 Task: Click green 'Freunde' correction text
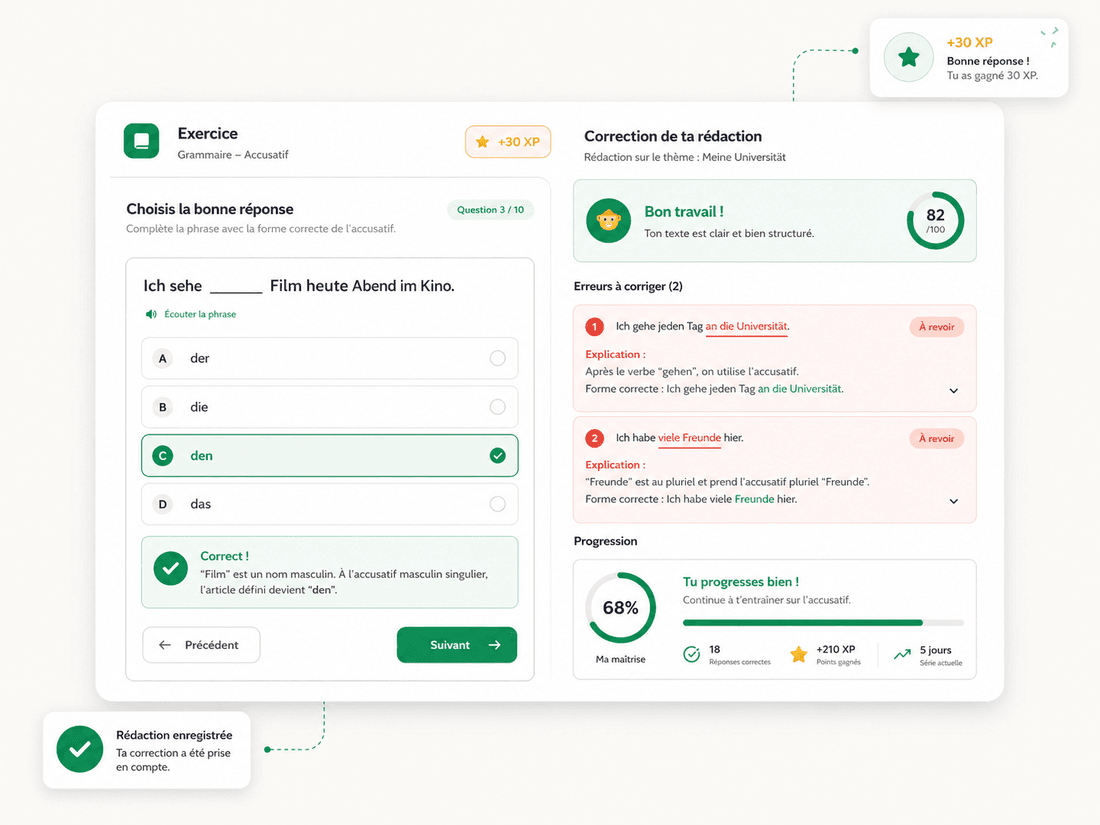pos(754,499)
